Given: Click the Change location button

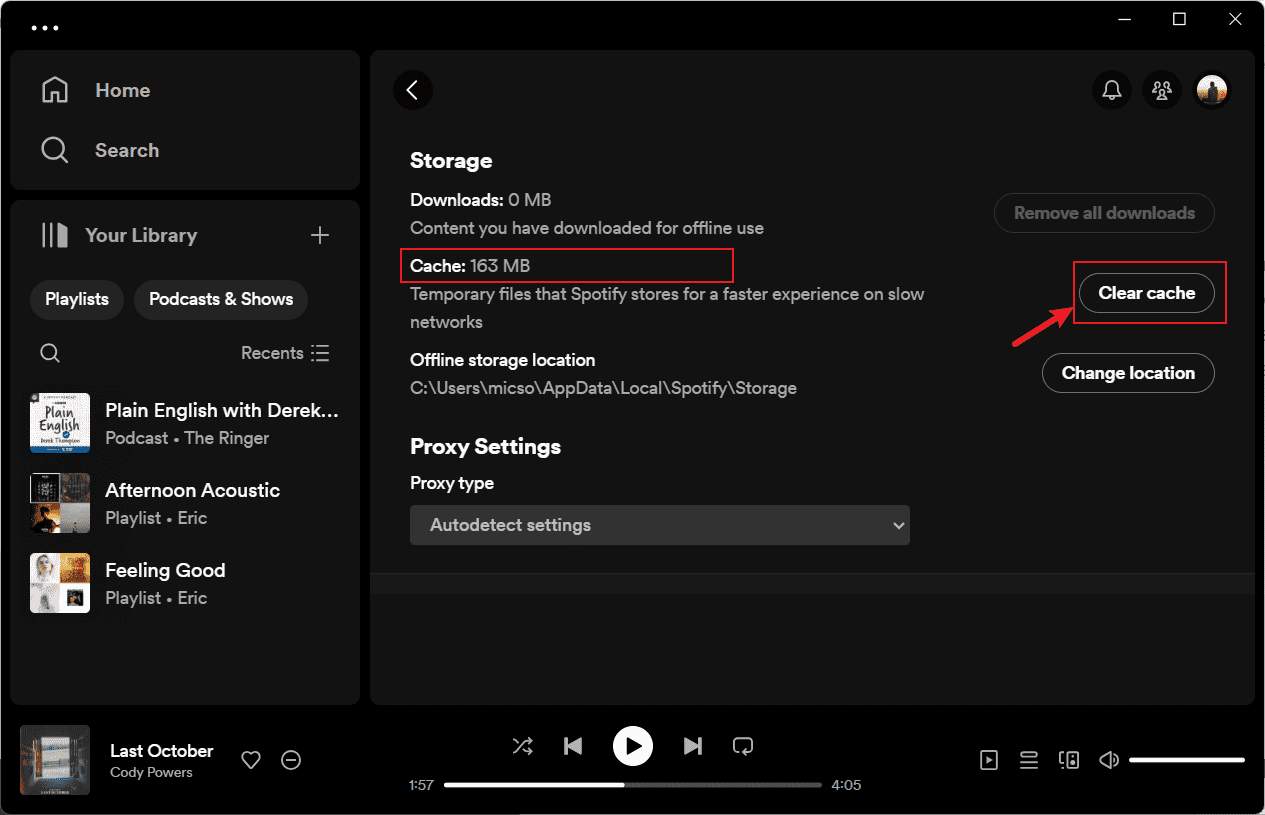Looking at the screenshot, I should 1128,373.
